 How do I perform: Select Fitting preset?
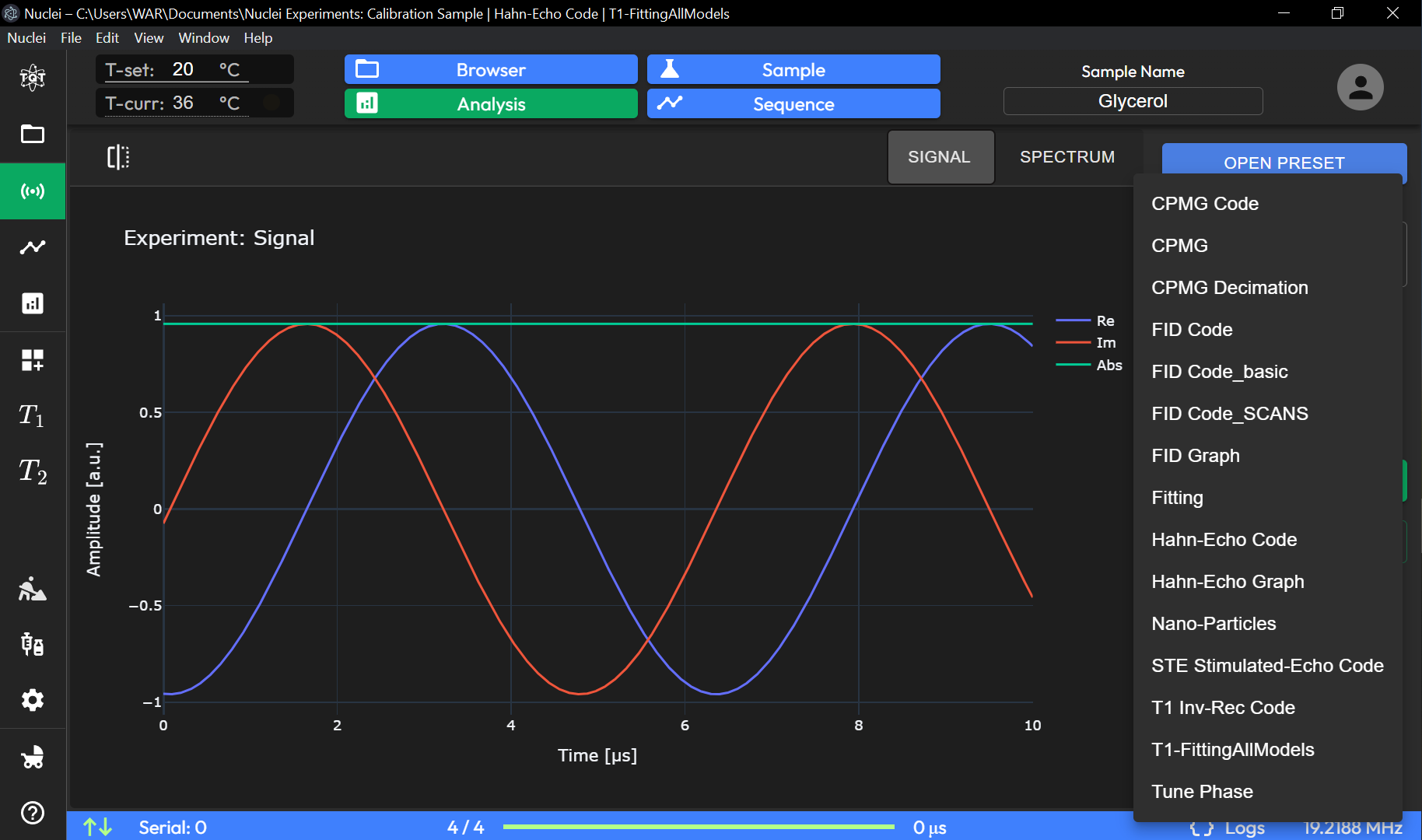point(1268,498)
